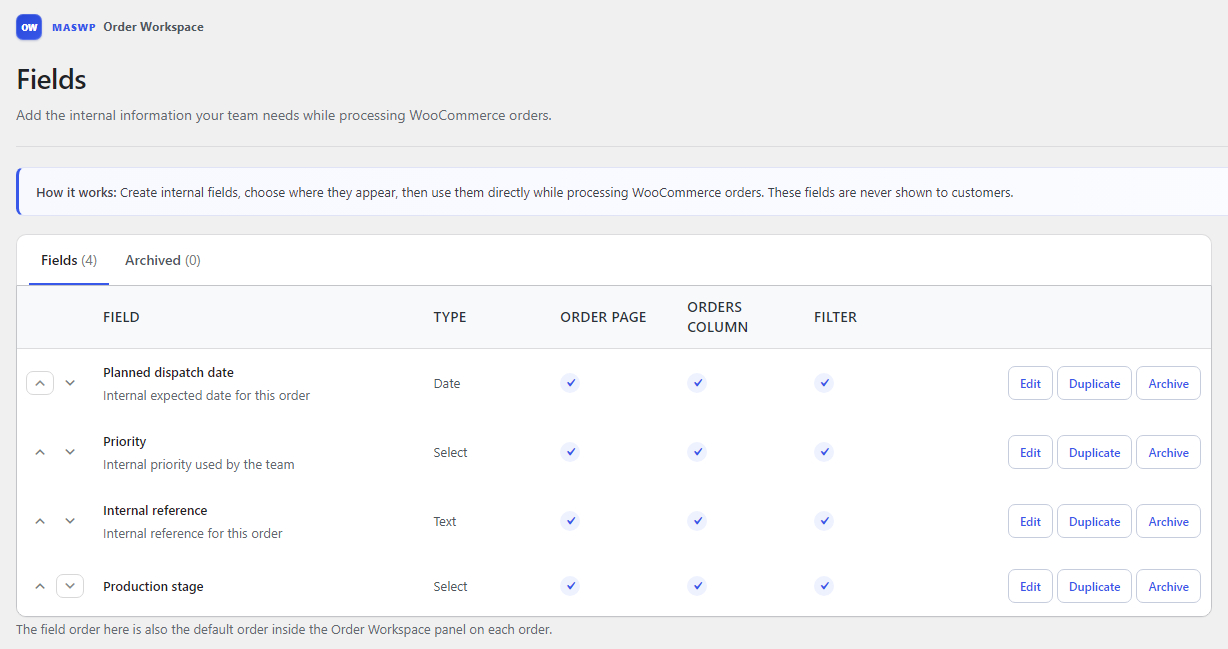The image size is (1228, 649).
Task: Click 'Internal reference for this order' description
Action: tap(193, 533)
